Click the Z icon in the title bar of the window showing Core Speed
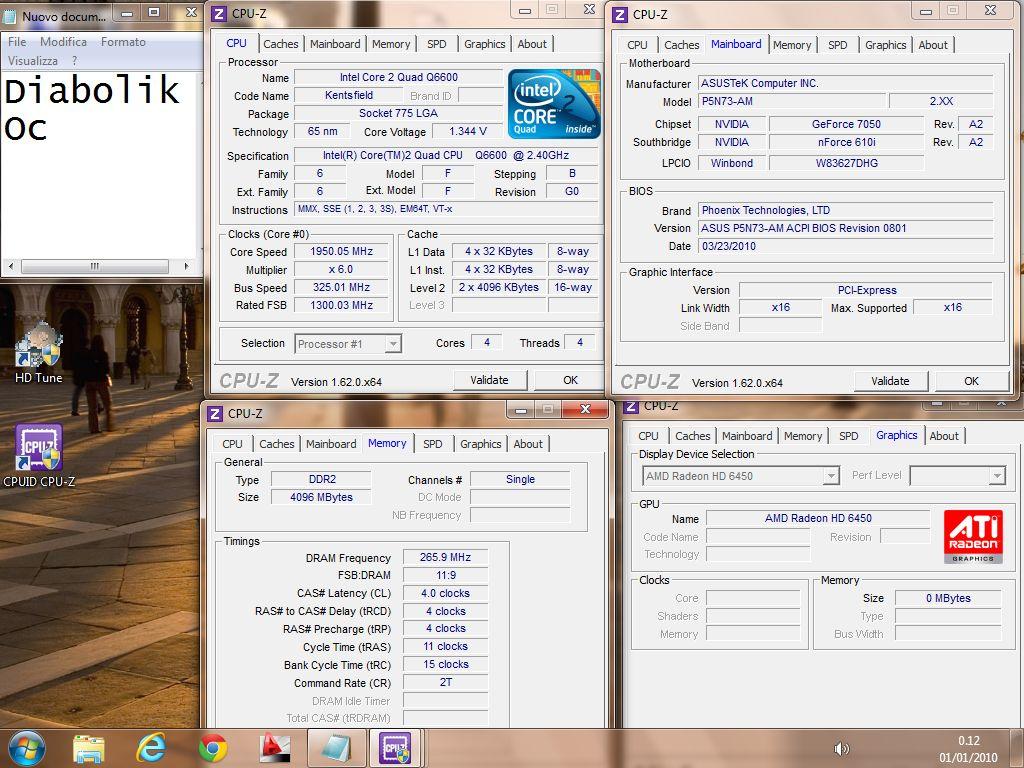Viewport: 1024px width, 768px height. (219, 13)
